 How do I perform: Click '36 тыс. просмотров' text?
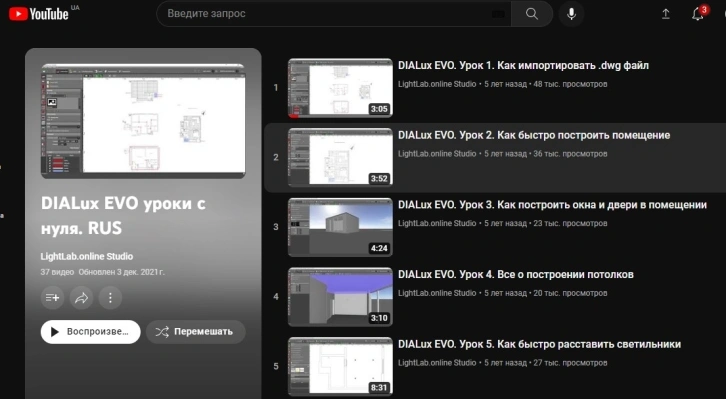tap(570, 154)
